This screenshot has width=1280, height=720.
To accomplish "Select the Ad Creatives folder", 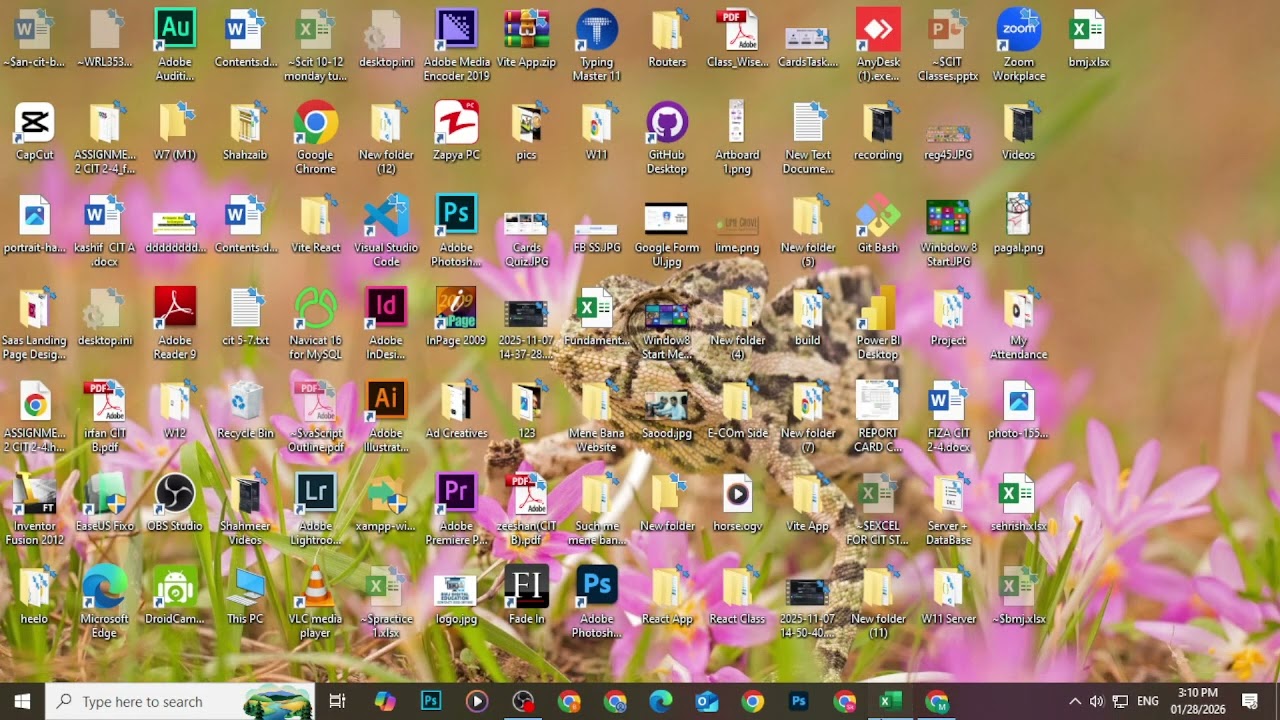I will tap(456, 410).
